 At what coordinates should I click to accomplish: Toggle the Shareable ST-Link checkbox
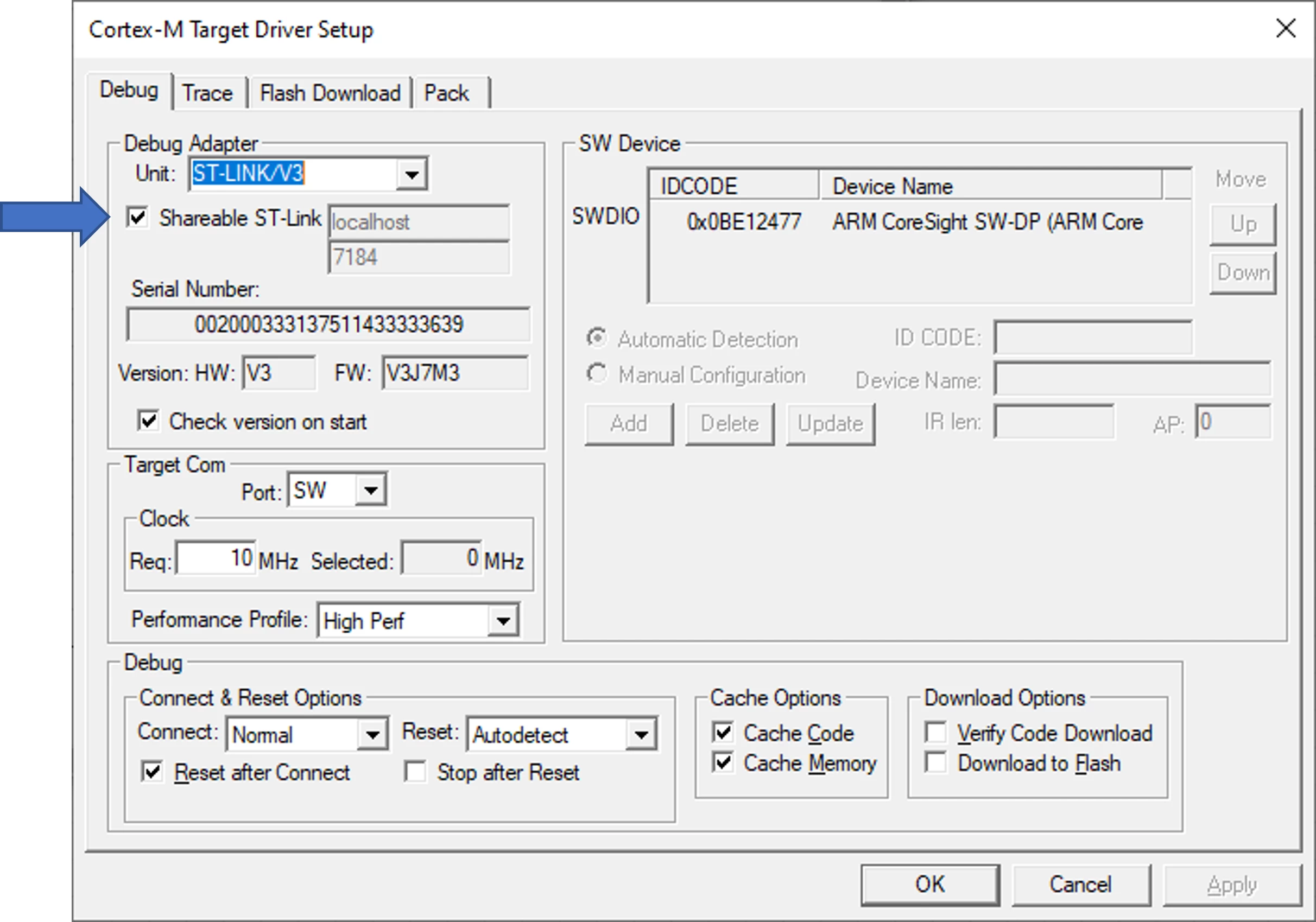(137, 218)
